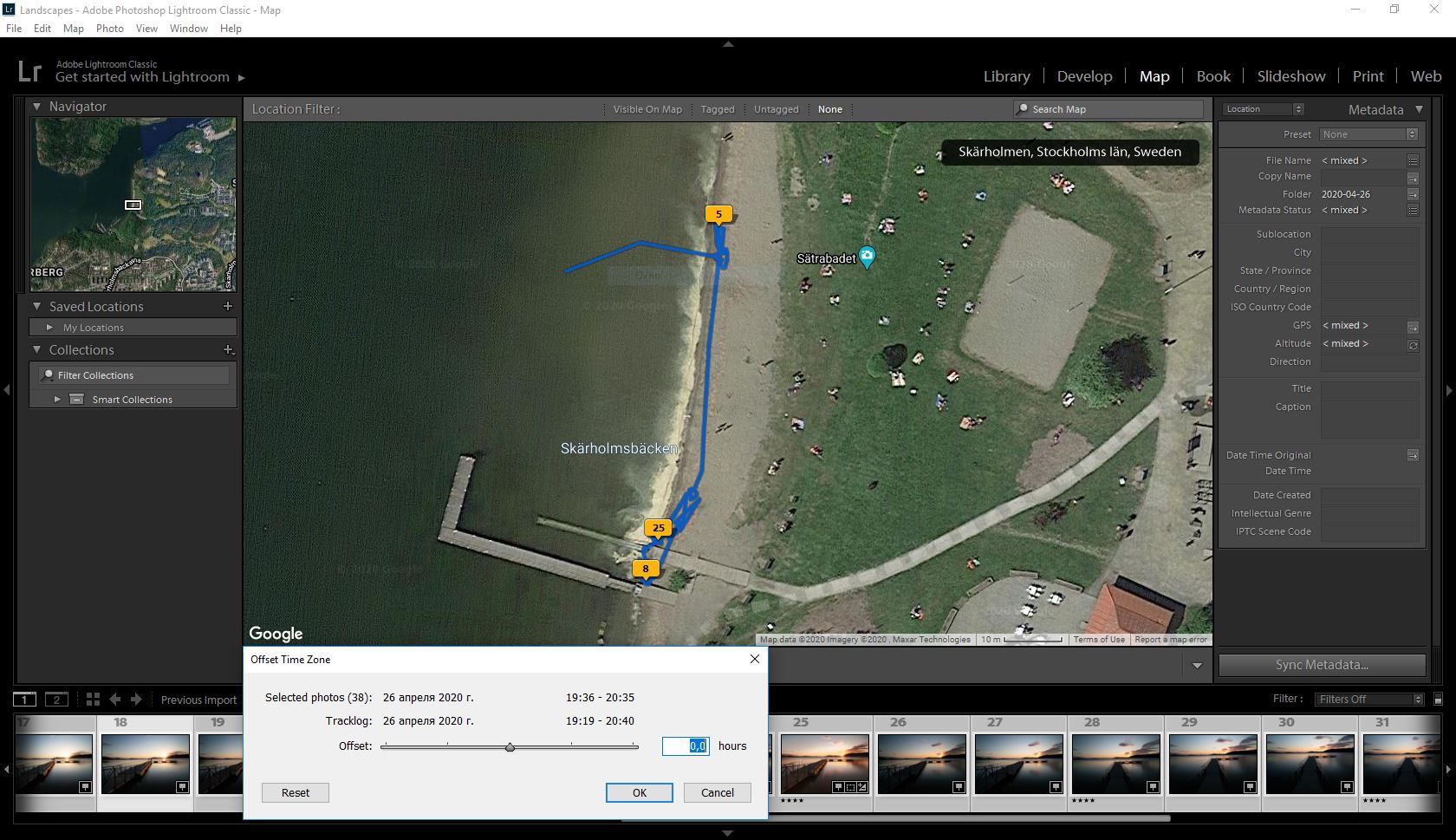Add a new saved location with plus icon
Screen dimensions: 1456x840
pyautogui.click(x=228, y=306)
